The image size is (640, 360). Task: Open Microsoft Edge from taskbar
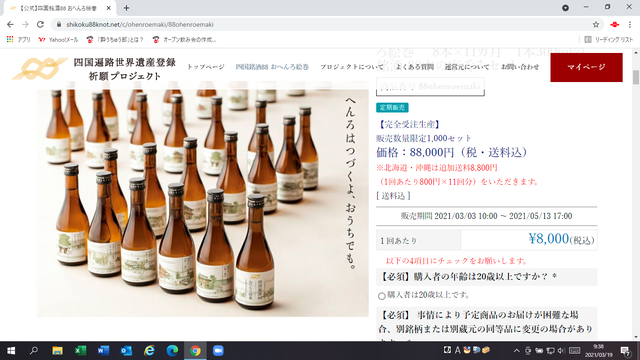pyautogui.click(x=172, y=351)
